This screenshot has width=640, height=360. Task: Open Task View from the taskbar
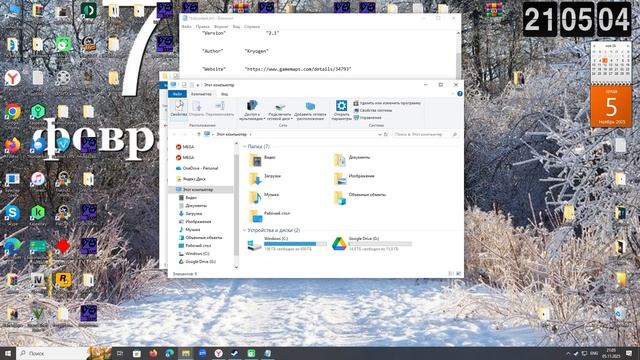coord(120,353)
